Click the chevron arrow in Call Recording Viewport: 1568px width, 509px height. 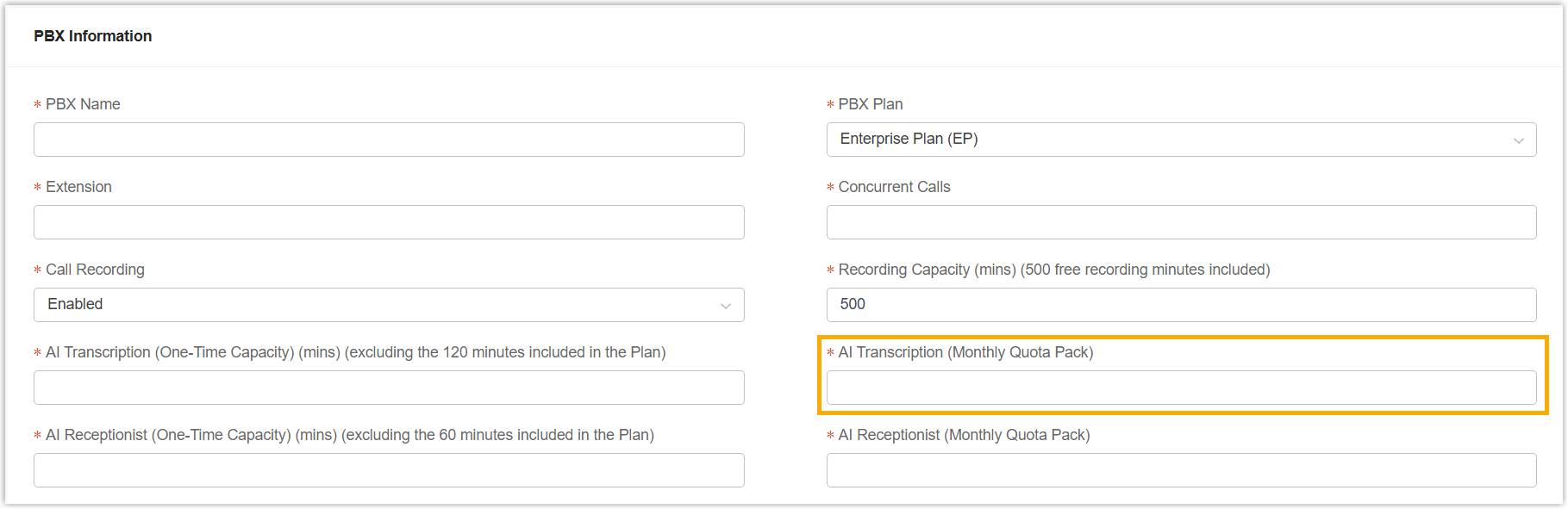(726, 306)
